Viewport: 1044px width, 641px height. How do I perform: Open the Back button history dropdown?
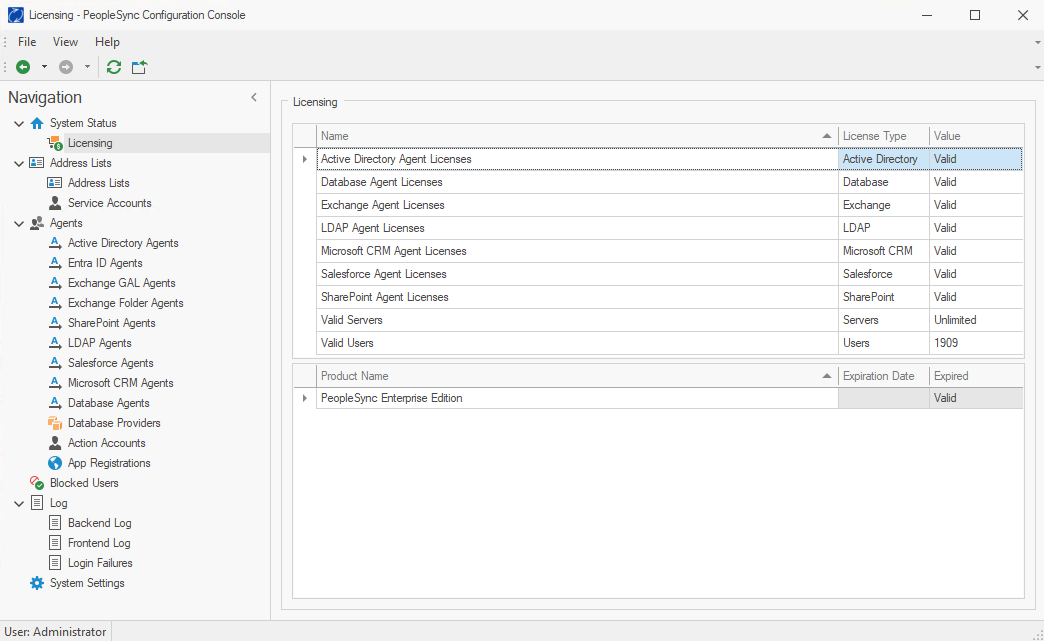click(45, 67)
